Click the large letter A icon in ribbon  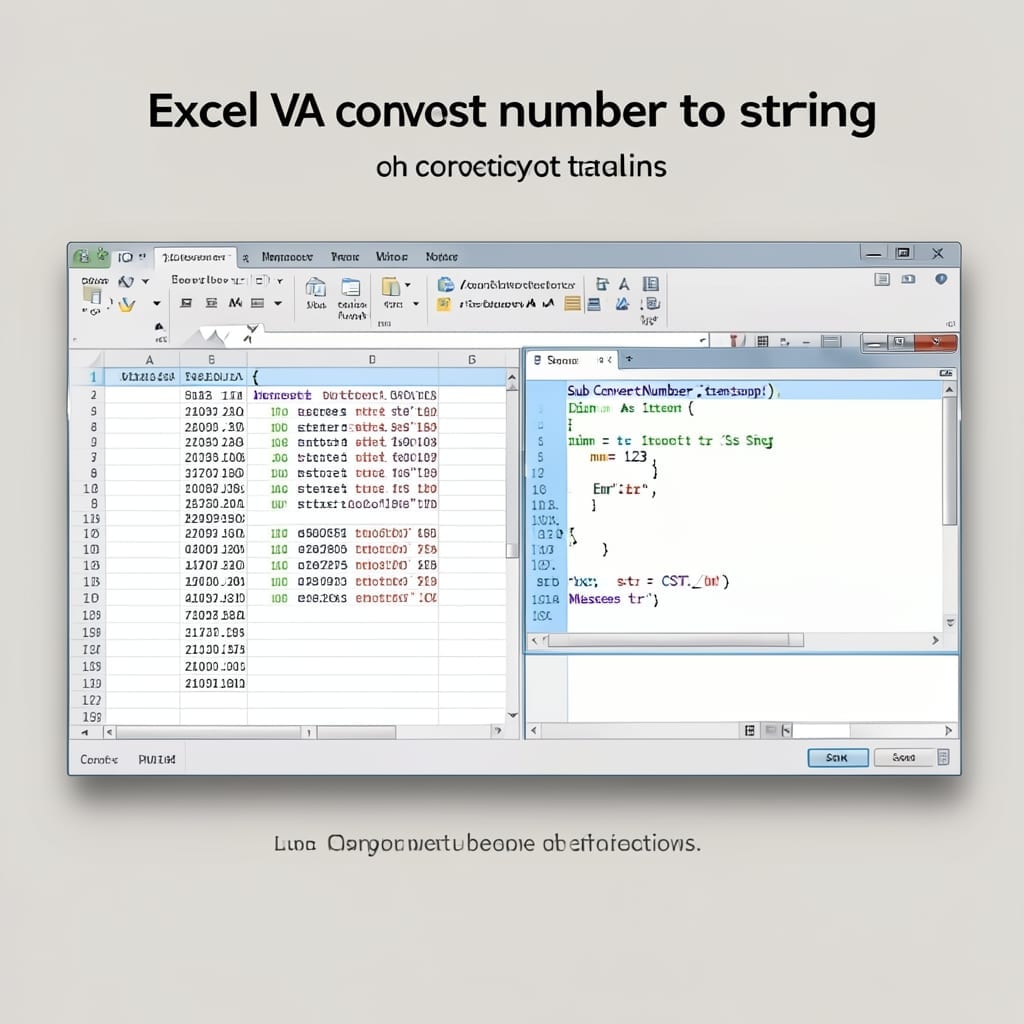tap(624, 284)
